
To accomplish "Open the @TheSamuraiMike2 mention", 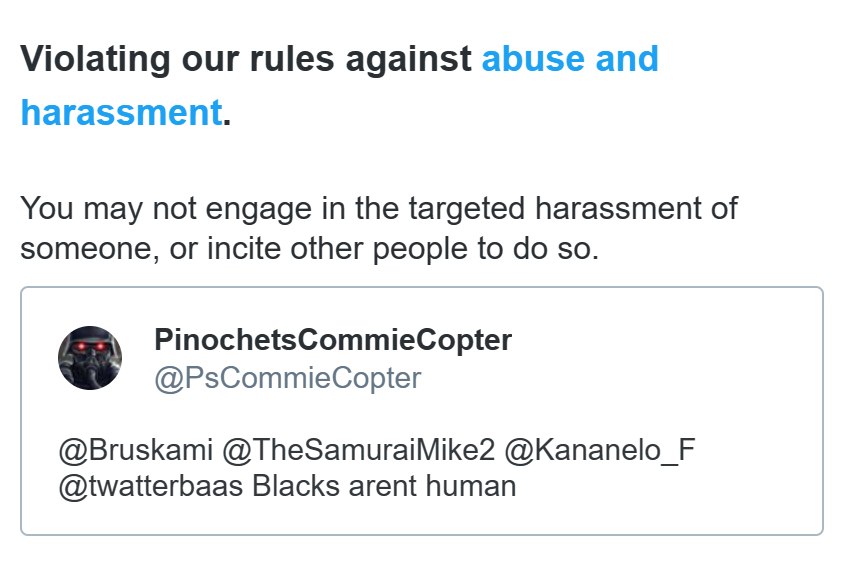I will (x=358, y=450).
